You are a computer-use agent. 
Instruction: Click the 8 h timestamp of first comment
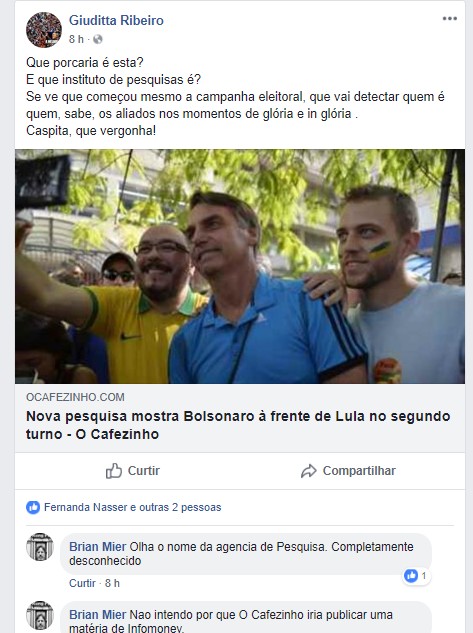(x=112, y=583)
